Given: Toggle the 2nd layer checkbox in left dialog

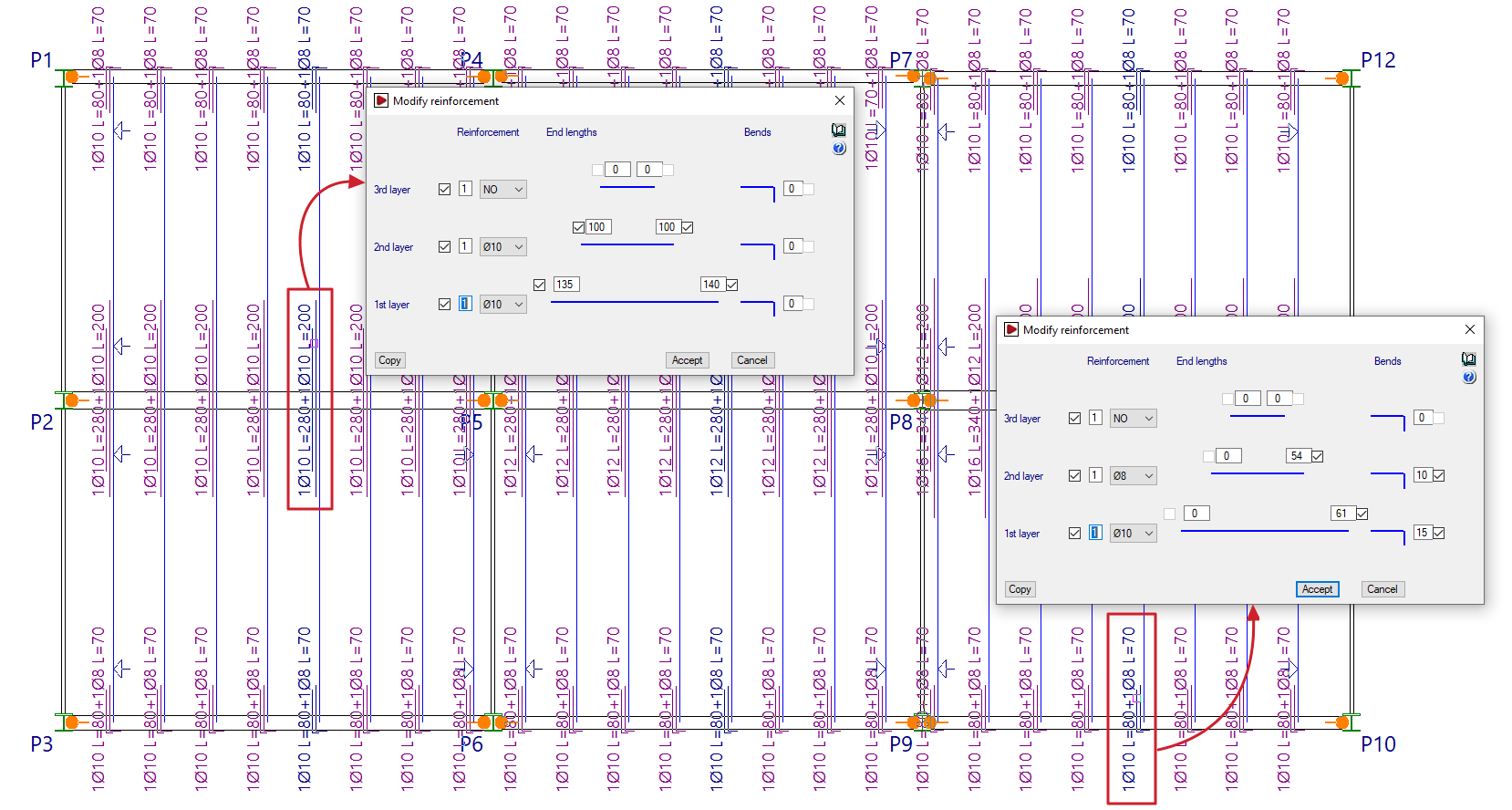Looking at the screenshot, I should pos(444,246).
